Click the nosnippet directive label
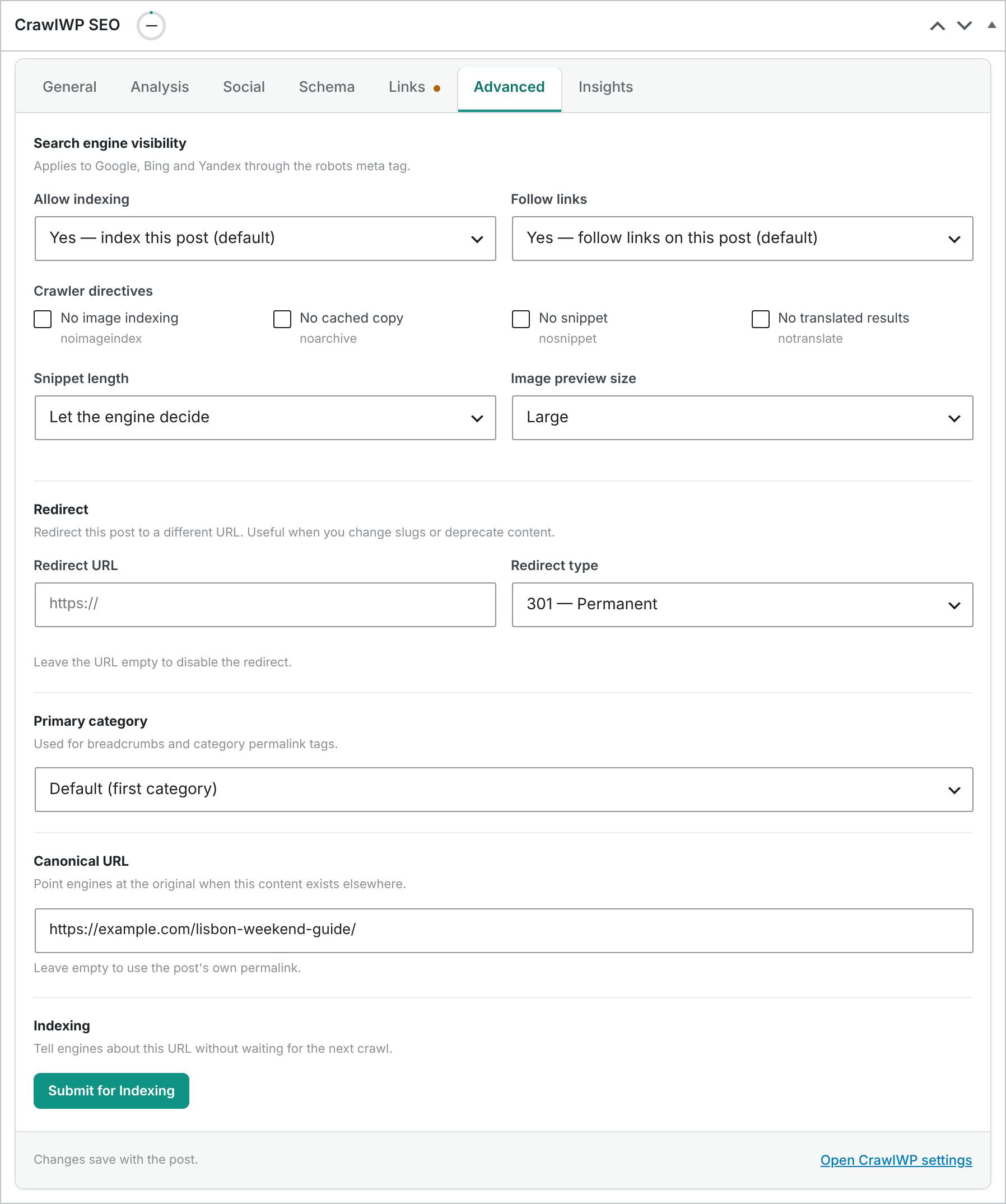This screenshot has height=1204, width=1006. click(567, 338)
